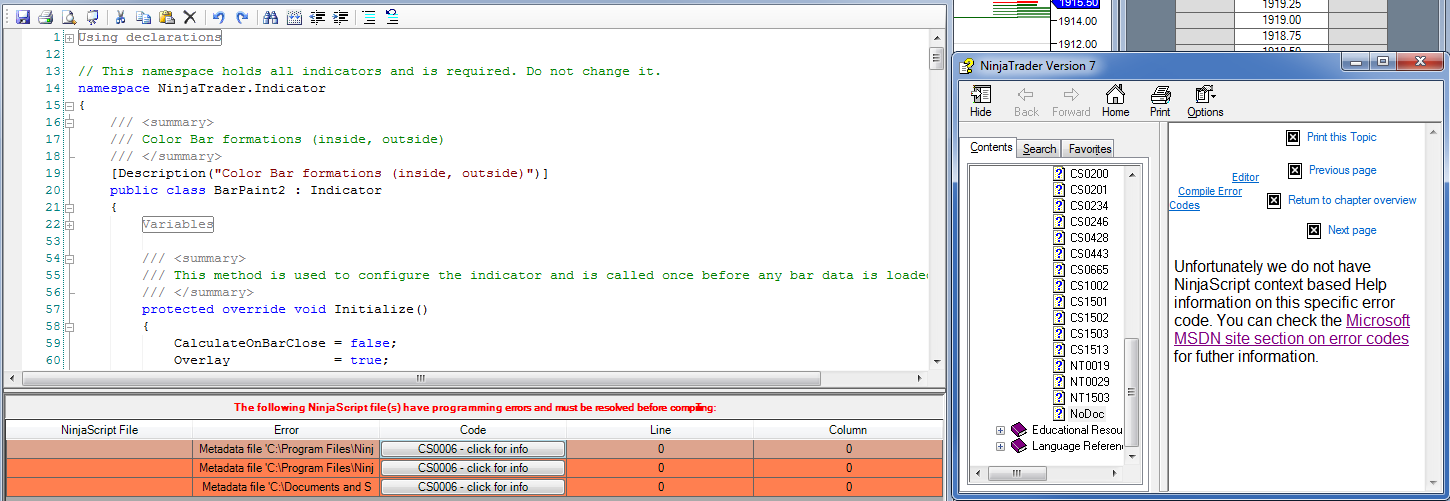Viewport: 1450px width, 501px height.
Task: Switch to the Search tab
Action: [x=1039, y=149]
